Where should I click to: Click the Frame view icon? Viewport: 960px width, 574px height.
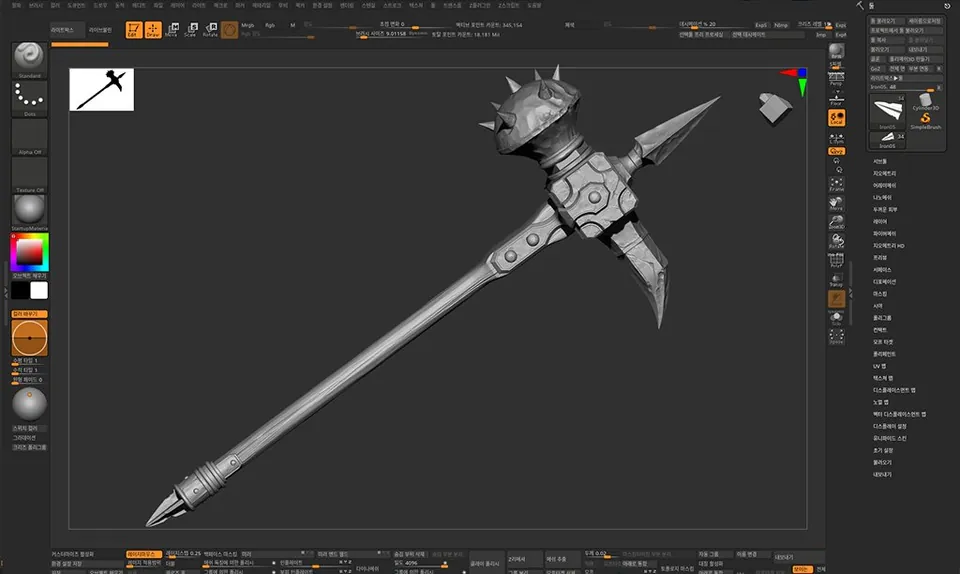pos(836,184)
